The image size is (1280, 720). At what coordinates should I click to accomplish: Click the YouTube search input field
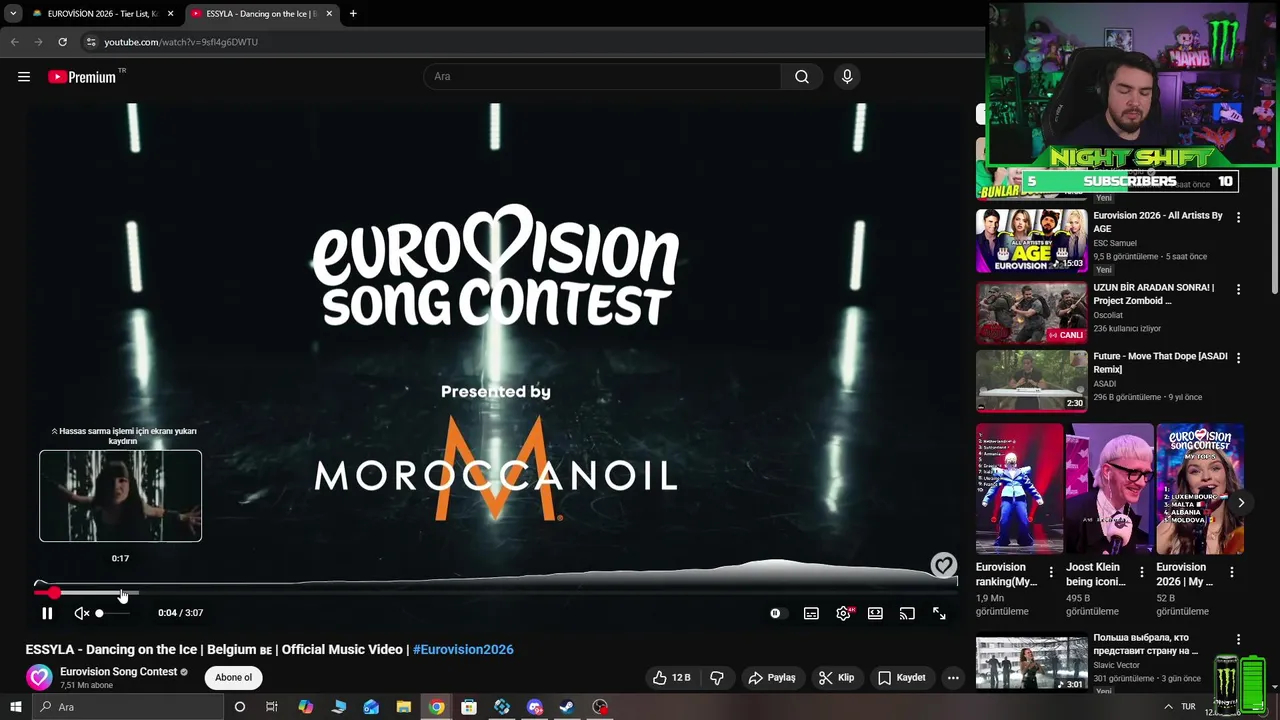point(602,77)
